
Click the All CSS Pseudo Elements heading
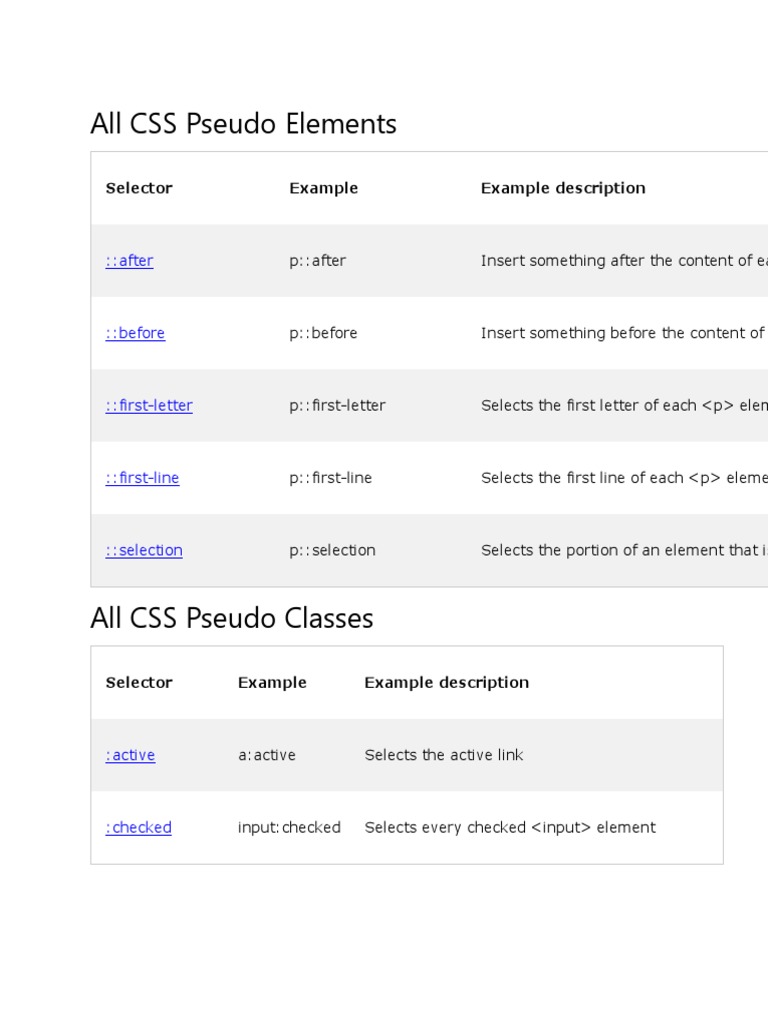243,124
